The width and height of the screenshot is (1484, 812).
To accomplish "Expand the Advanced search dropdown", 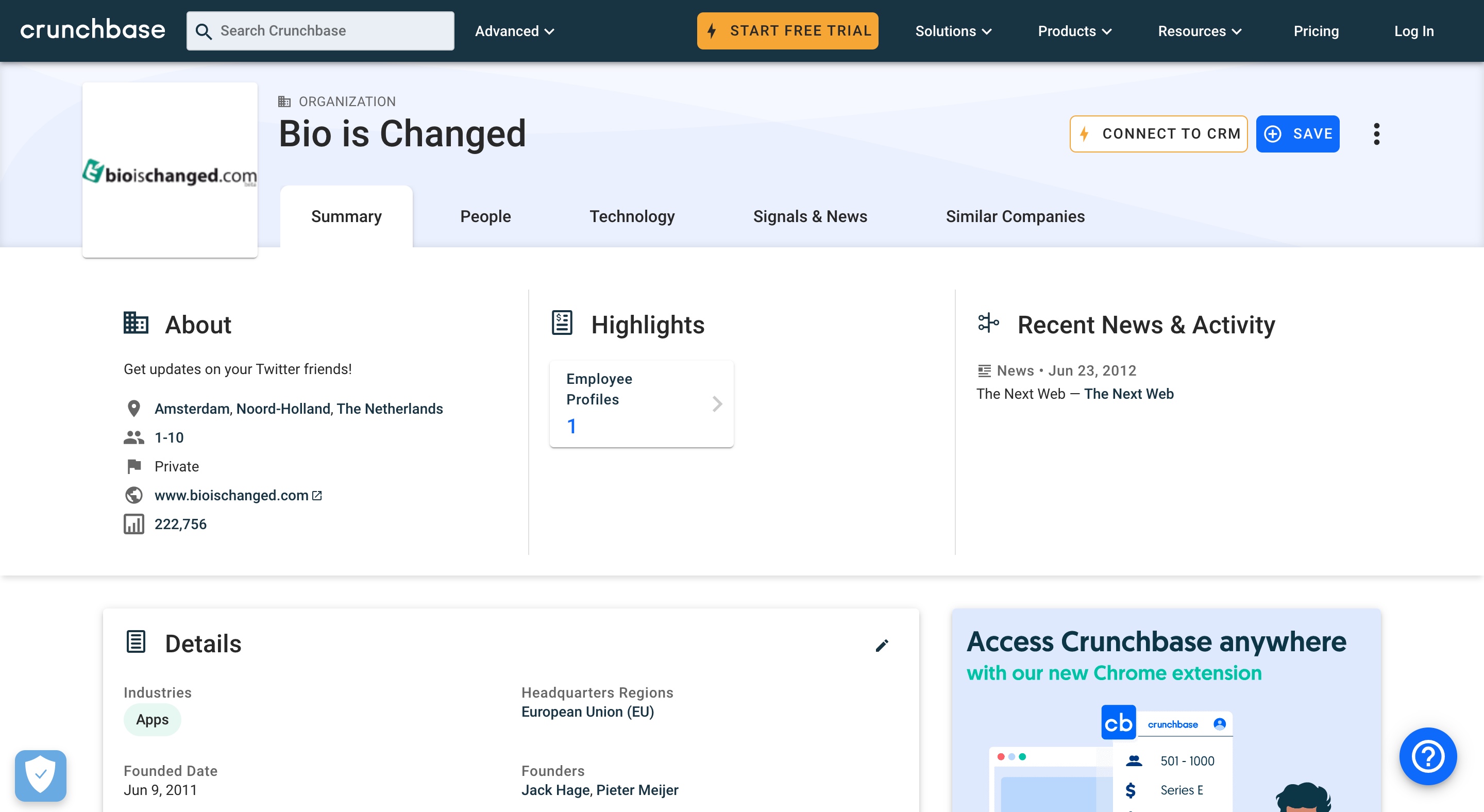I will [x=514, y=31].
